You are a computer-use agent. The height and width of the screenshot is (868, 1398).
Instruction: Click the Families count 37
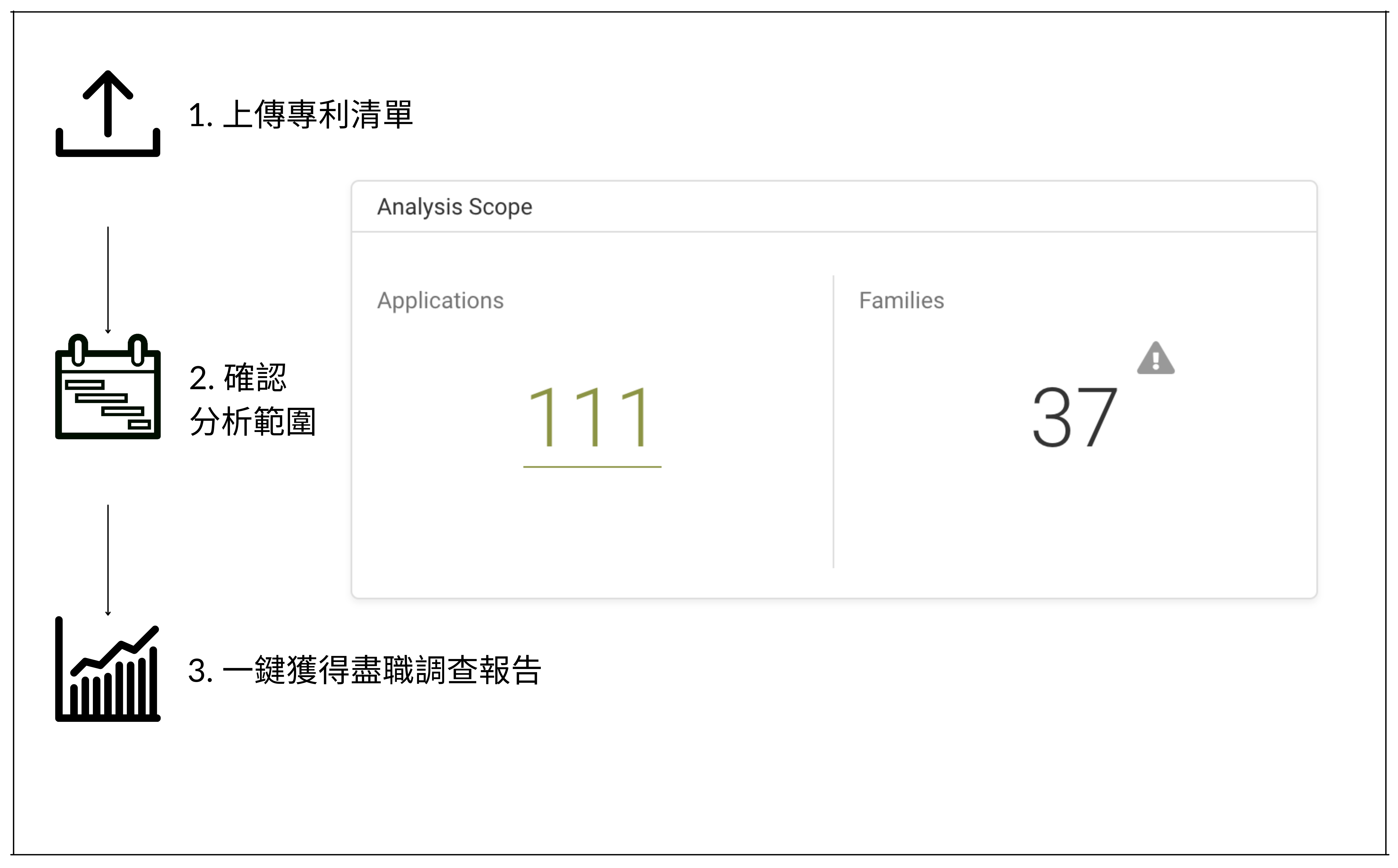click(1075, 417)
